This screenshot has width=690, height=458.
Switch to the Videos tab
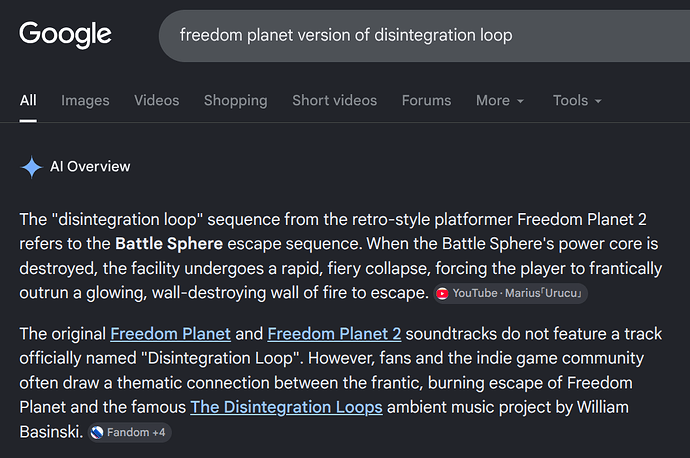pyautogui.click(x=157, y=101)
